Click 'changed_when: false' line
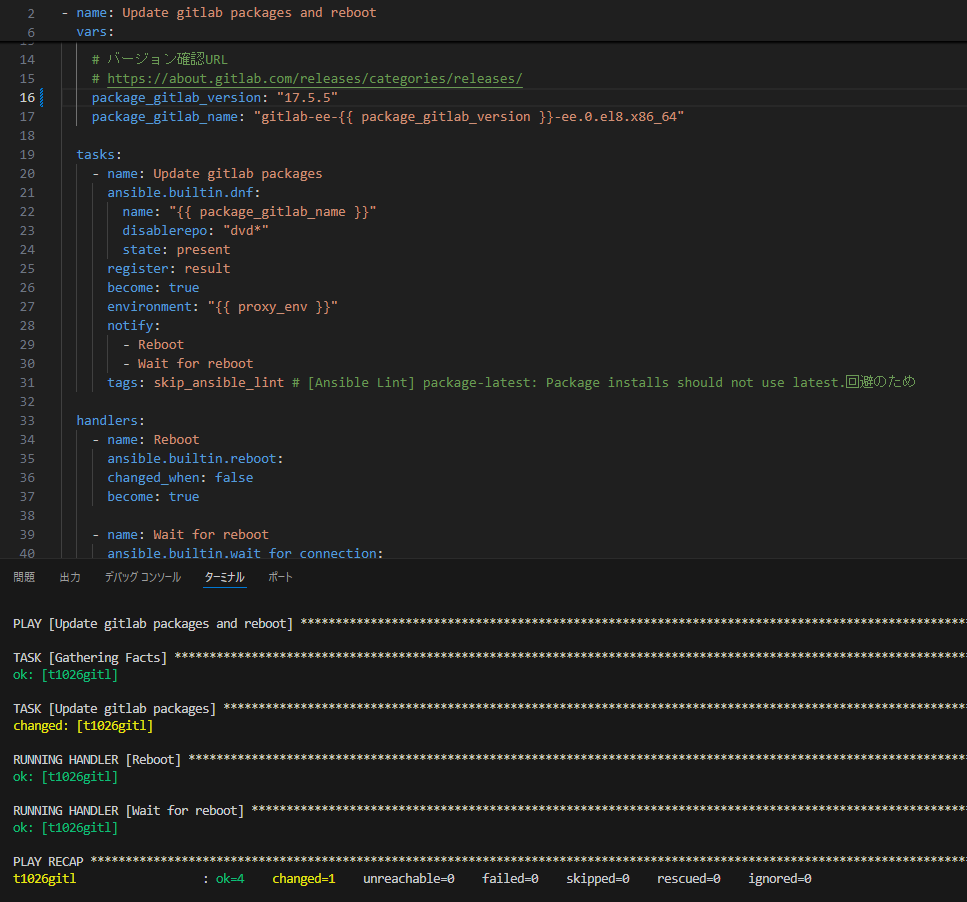 [x=180, y=478]
